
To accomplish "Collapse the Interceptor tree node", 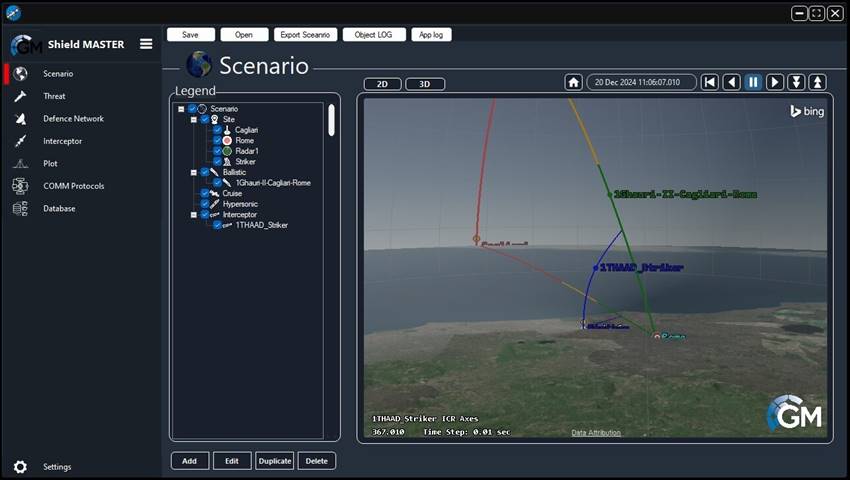I will 193,214.
